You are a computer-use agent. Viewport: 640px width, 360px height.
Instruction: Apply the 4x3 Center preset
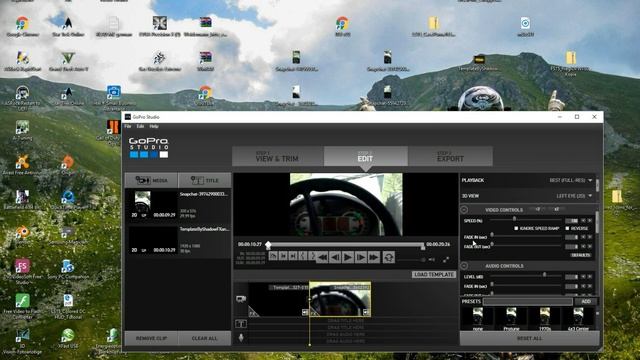[578, 319]
